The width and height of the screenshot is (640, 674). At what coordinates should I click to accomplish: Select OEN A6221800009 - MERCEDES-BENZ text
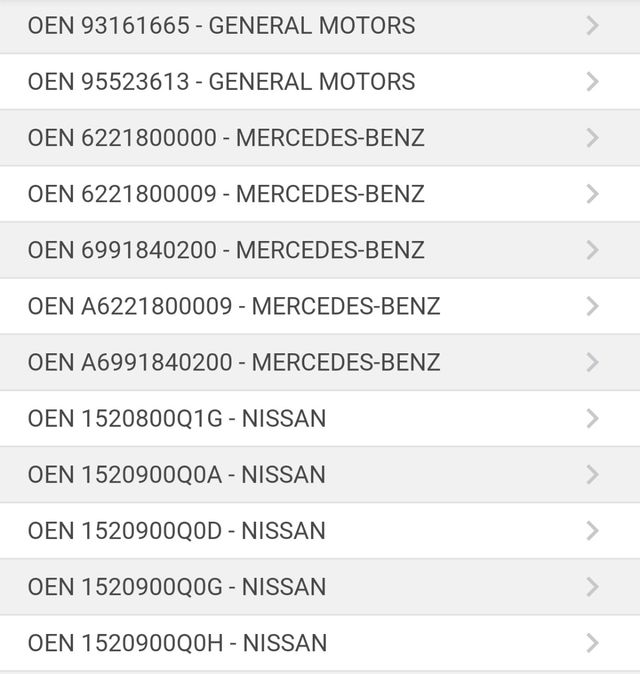[234, 305]
